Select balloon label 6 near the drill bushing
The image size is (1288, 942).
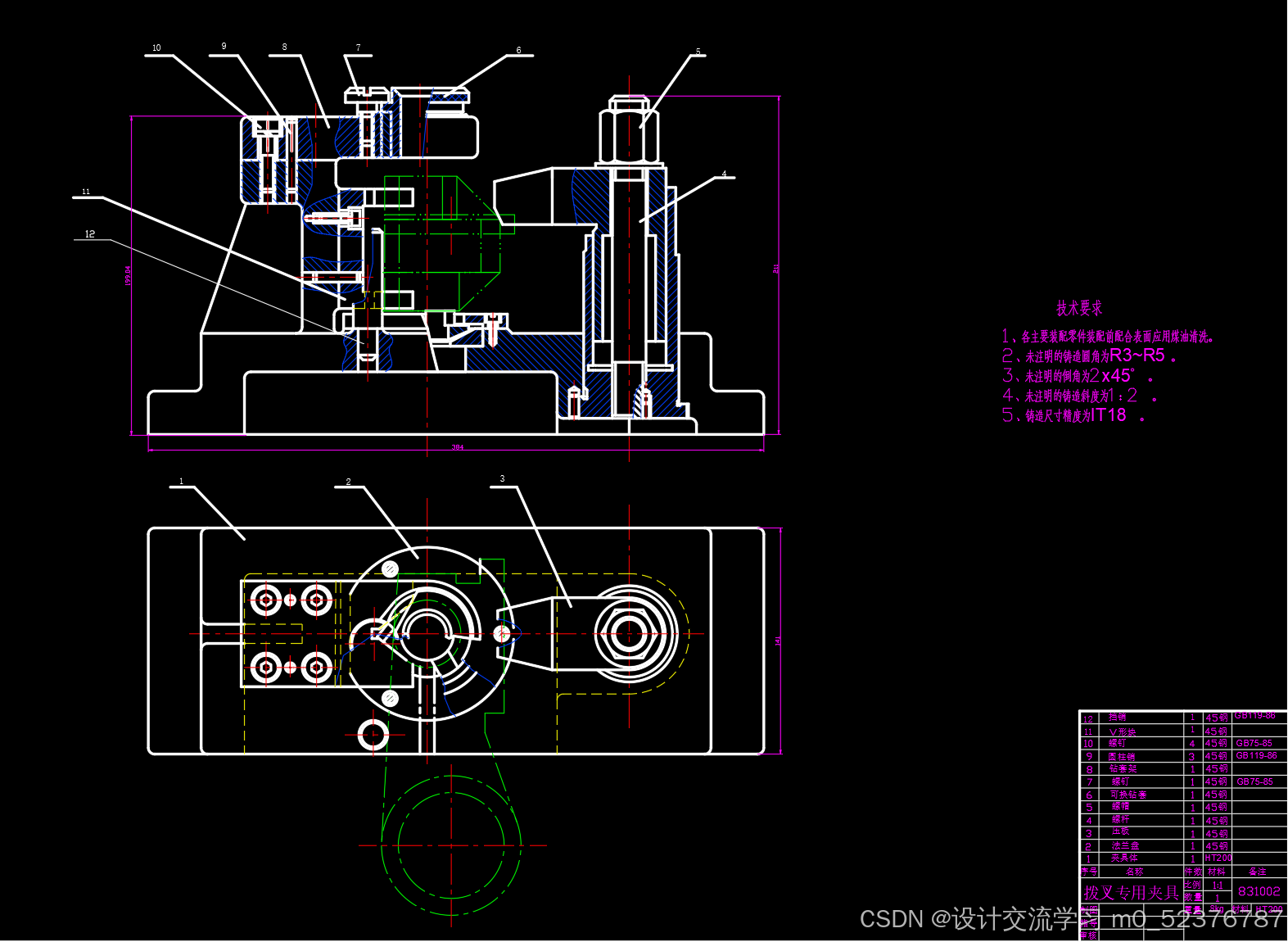click(x=518, y=50)
